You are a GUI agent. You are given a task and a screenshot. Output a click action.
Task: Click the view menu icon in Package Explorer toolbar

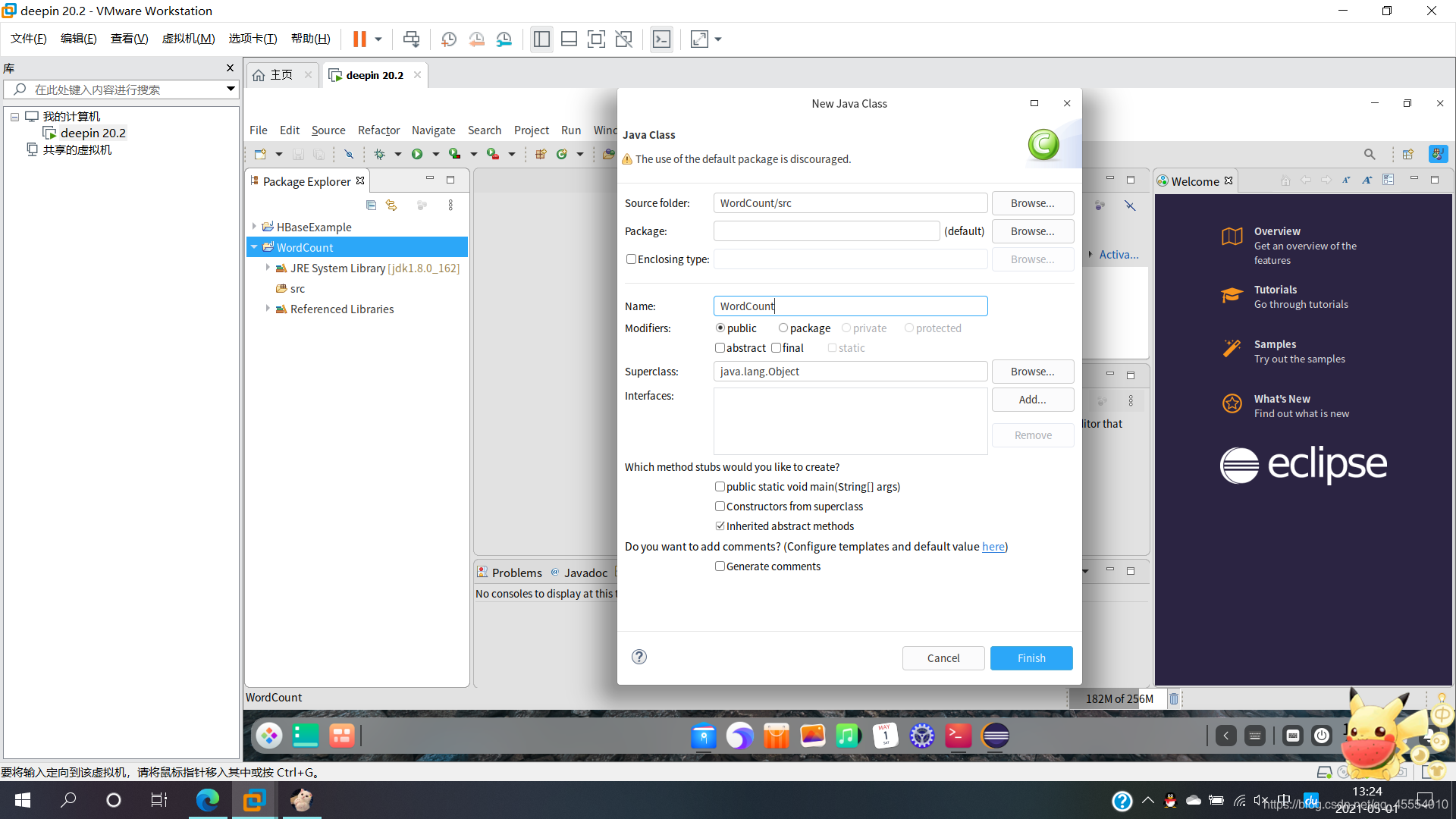[x=451, y=205]
